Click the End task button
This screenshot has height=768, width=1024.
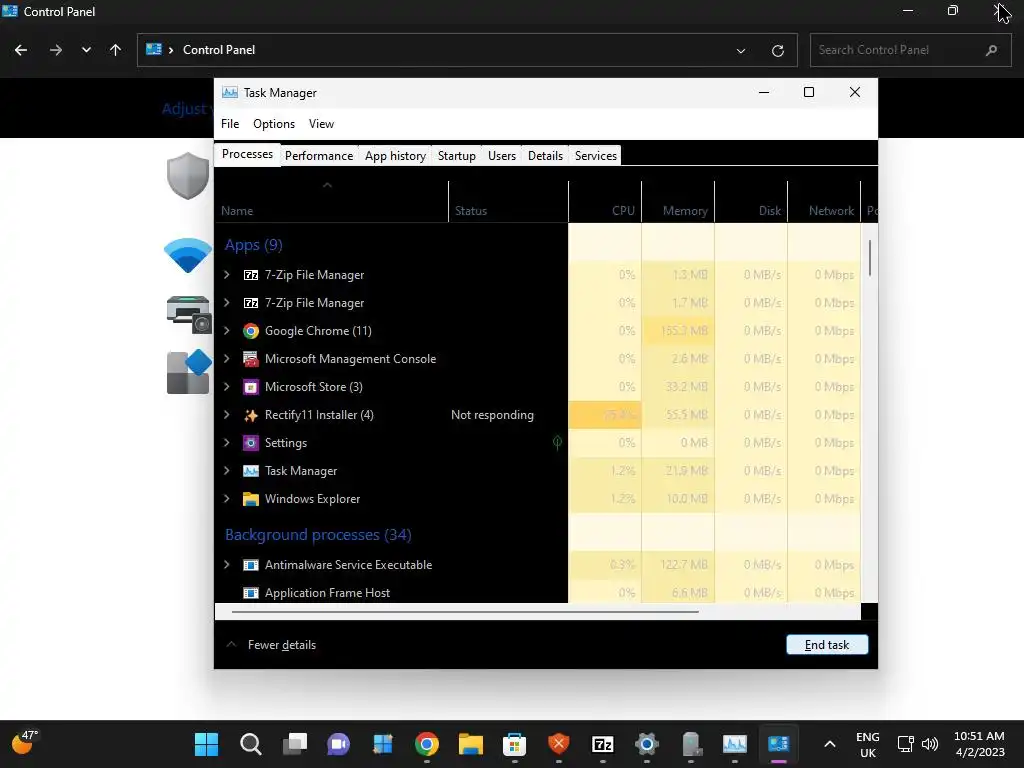827,645
